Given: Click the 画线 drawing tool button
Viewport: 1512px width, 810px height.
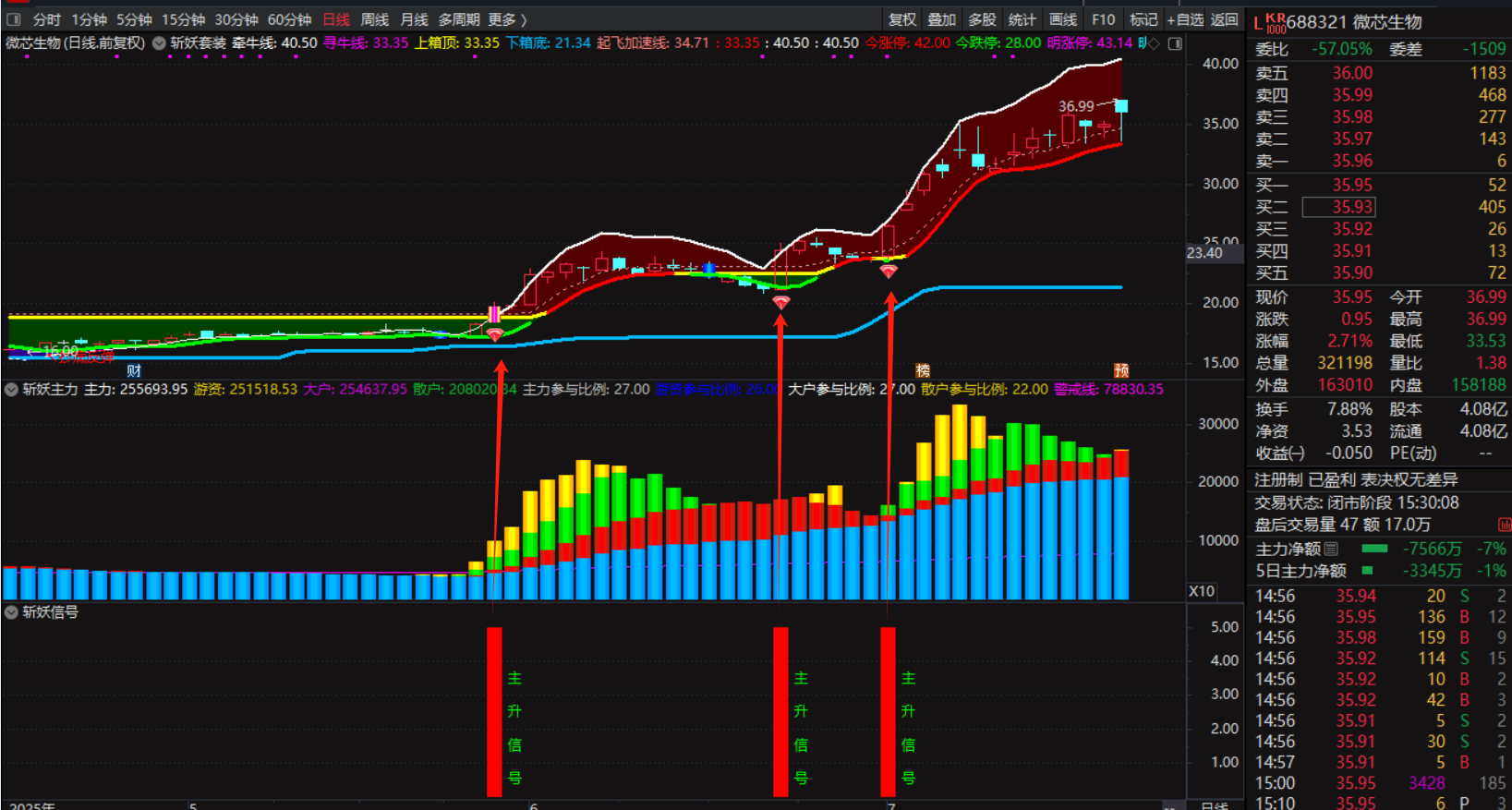Looking at the screenshot, I should click(1062, 19).
